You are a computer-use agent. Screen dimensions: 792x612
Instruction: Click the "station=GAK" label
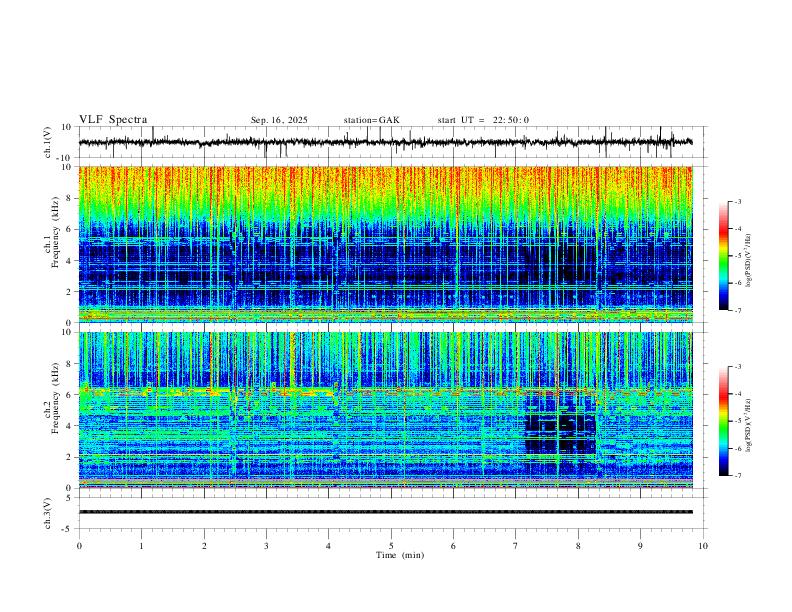click(371, 120)
